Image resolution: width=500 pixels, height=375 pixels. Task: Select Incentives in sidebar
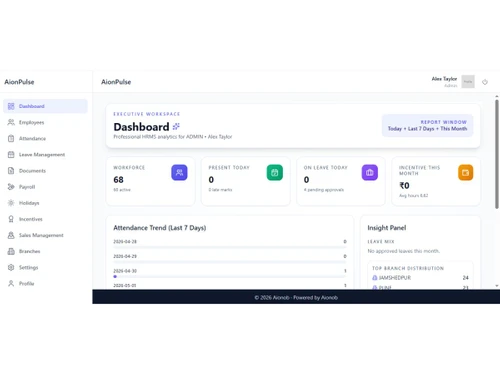click(45, 219)
